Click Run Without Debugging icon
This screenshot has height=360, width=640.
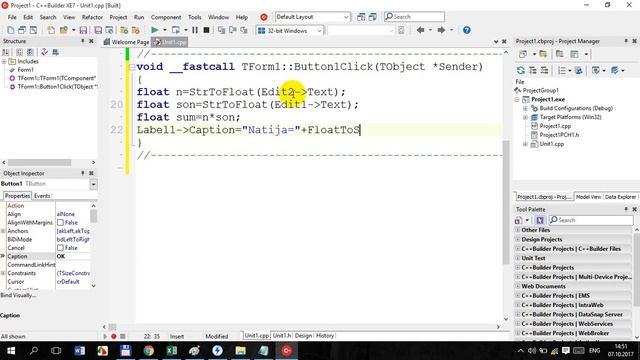(176, 30)
